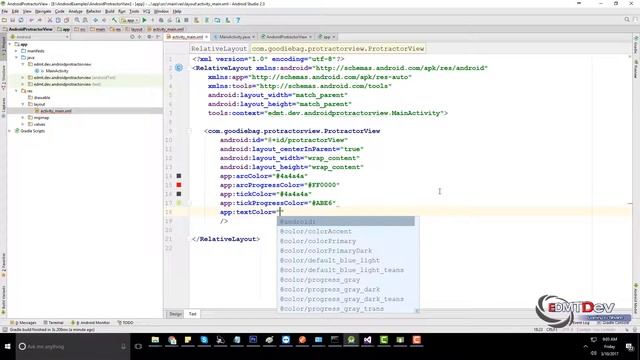
Task: Click the scroll-from-source target icon in project panel
Action: (x=132, y=37)
